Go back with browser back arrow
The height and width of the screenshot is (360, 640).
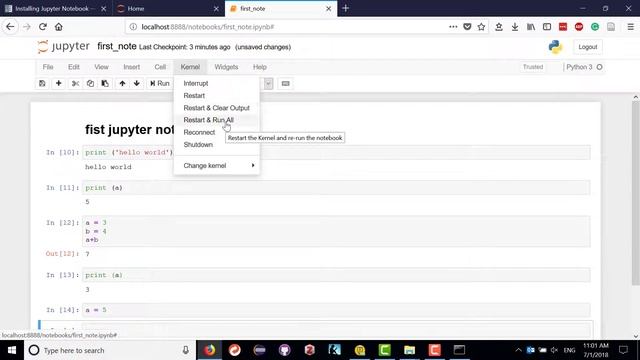point(10,27)
